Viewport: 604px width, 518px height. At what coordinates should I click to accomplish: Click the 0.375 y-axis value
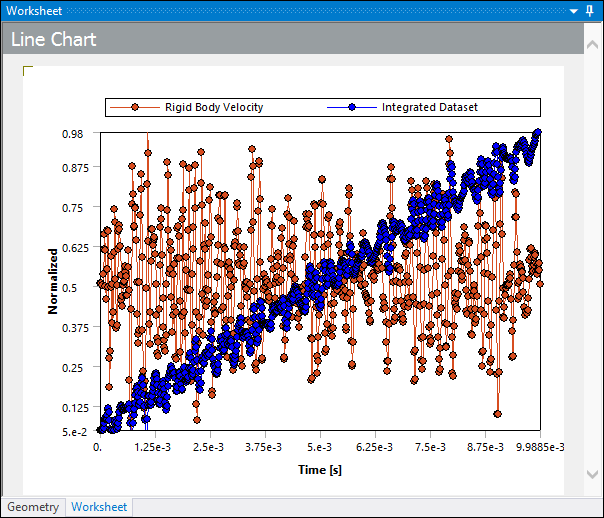click(75, 328)
